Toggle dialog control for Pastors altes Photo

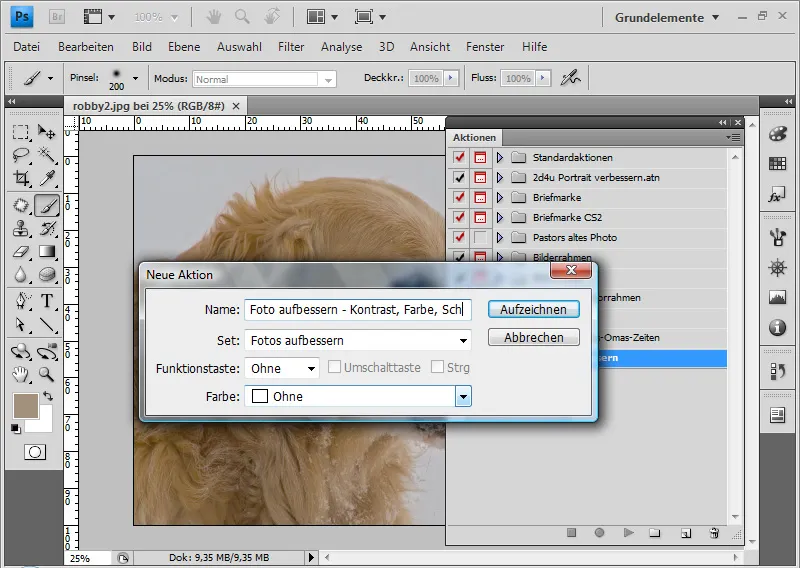pyautogui.click(x=480, y=237)
